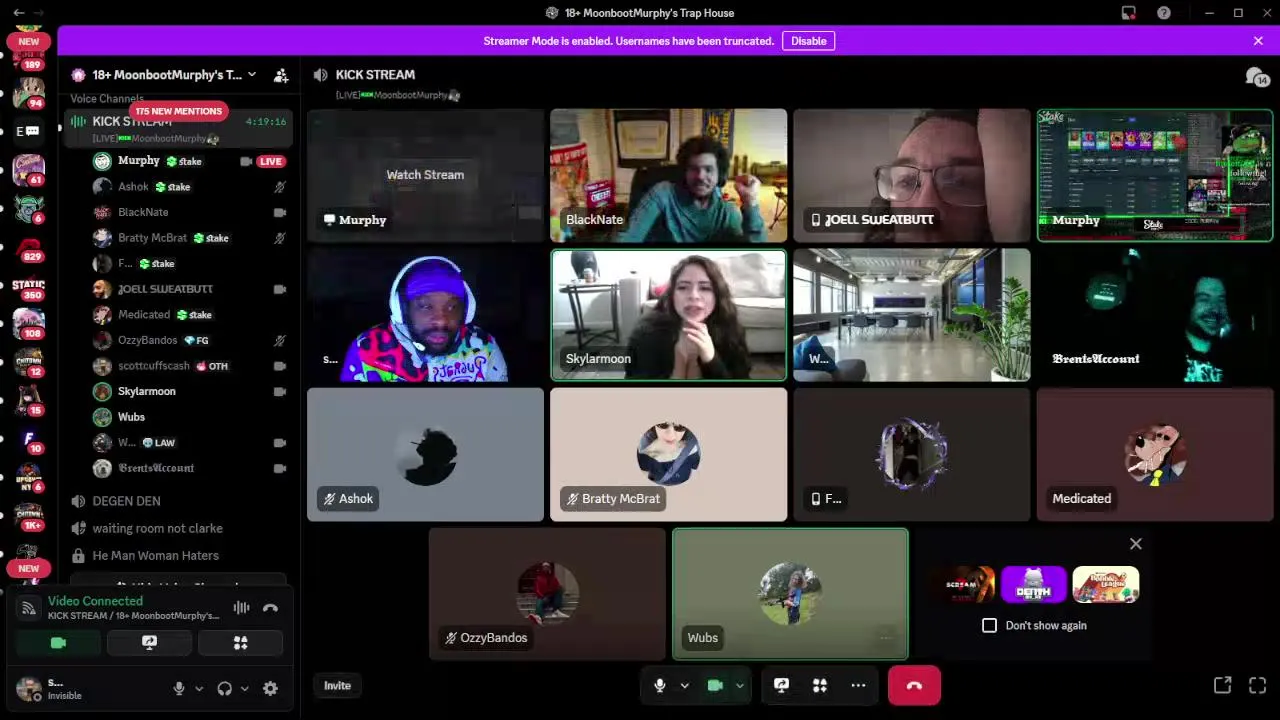This screenshot has width=1280, height=720.
Task: Launch the purple Death activity thumbnail
Action: tap(1034, 584)
